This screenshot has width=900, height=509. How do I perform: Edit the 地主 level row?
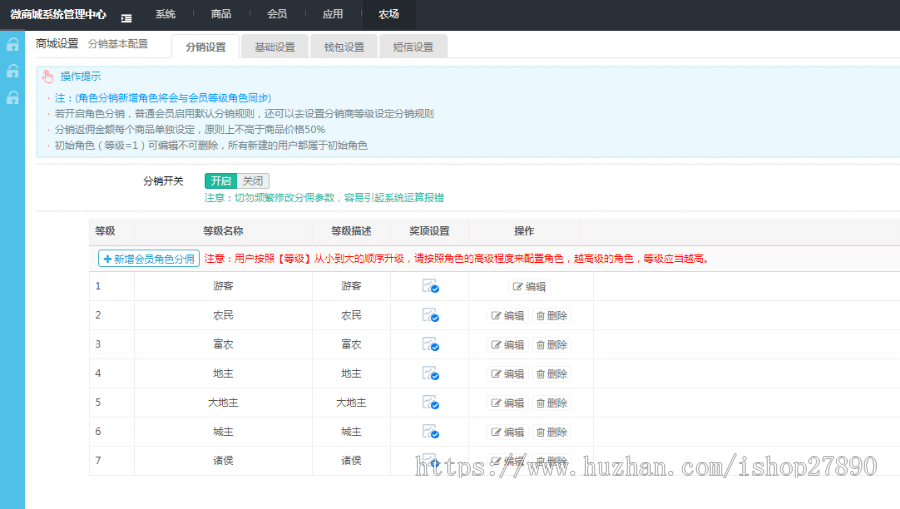(x=507, y=374)
